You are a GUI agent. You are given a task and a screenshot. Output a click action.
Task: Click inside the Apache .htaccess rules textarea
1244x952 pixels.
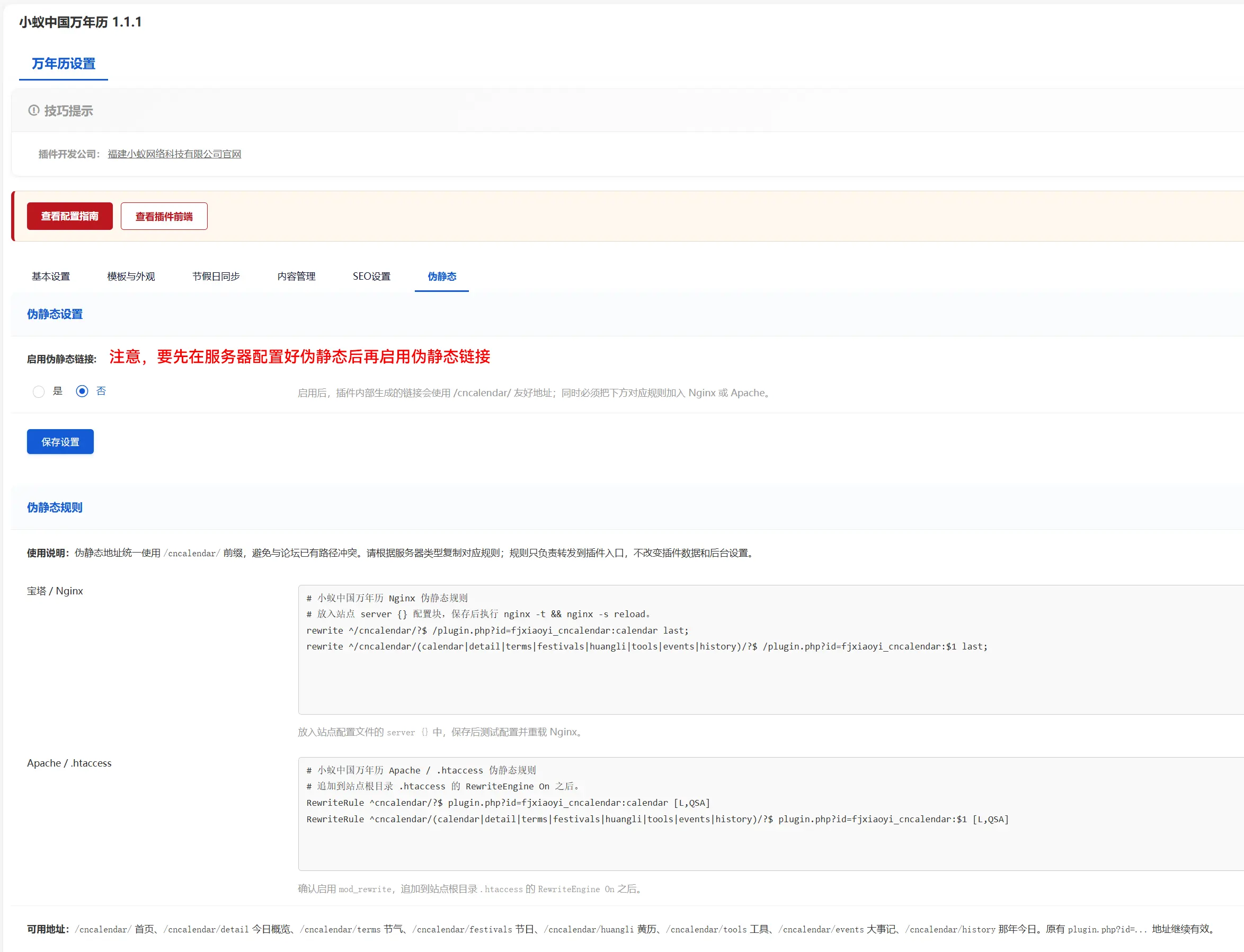[x=771, y=814]
